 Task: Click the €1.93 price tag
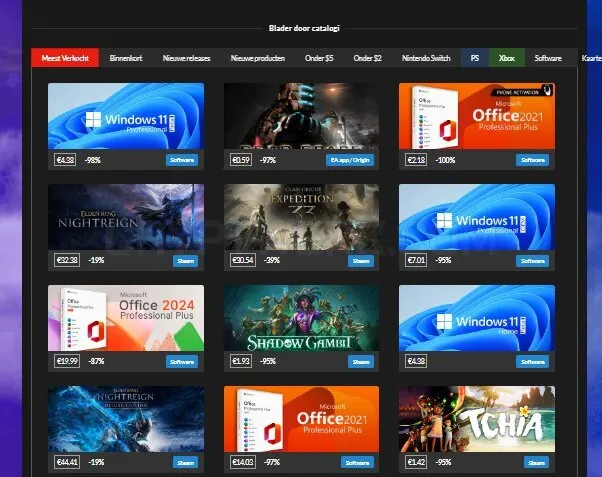[x=241, y=361]
